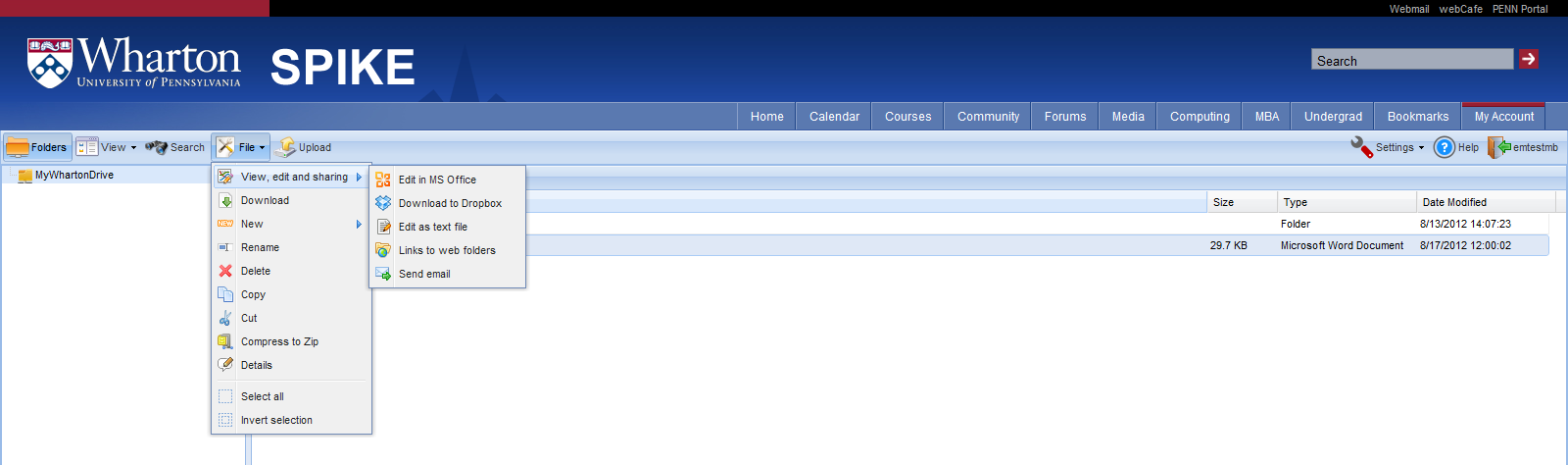Sort by the Date Modified column header
The width and height of the screenshot is (1568, 465).
point(1486,202)
